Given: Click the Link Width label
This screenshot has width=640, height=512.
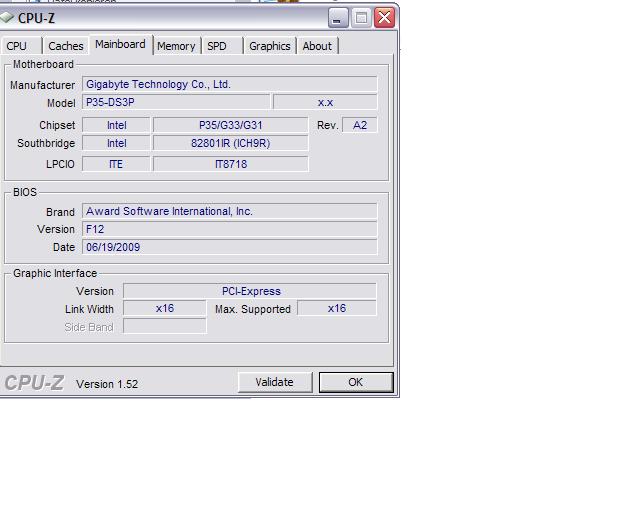Looking at the screenshot, I should 89,309.
